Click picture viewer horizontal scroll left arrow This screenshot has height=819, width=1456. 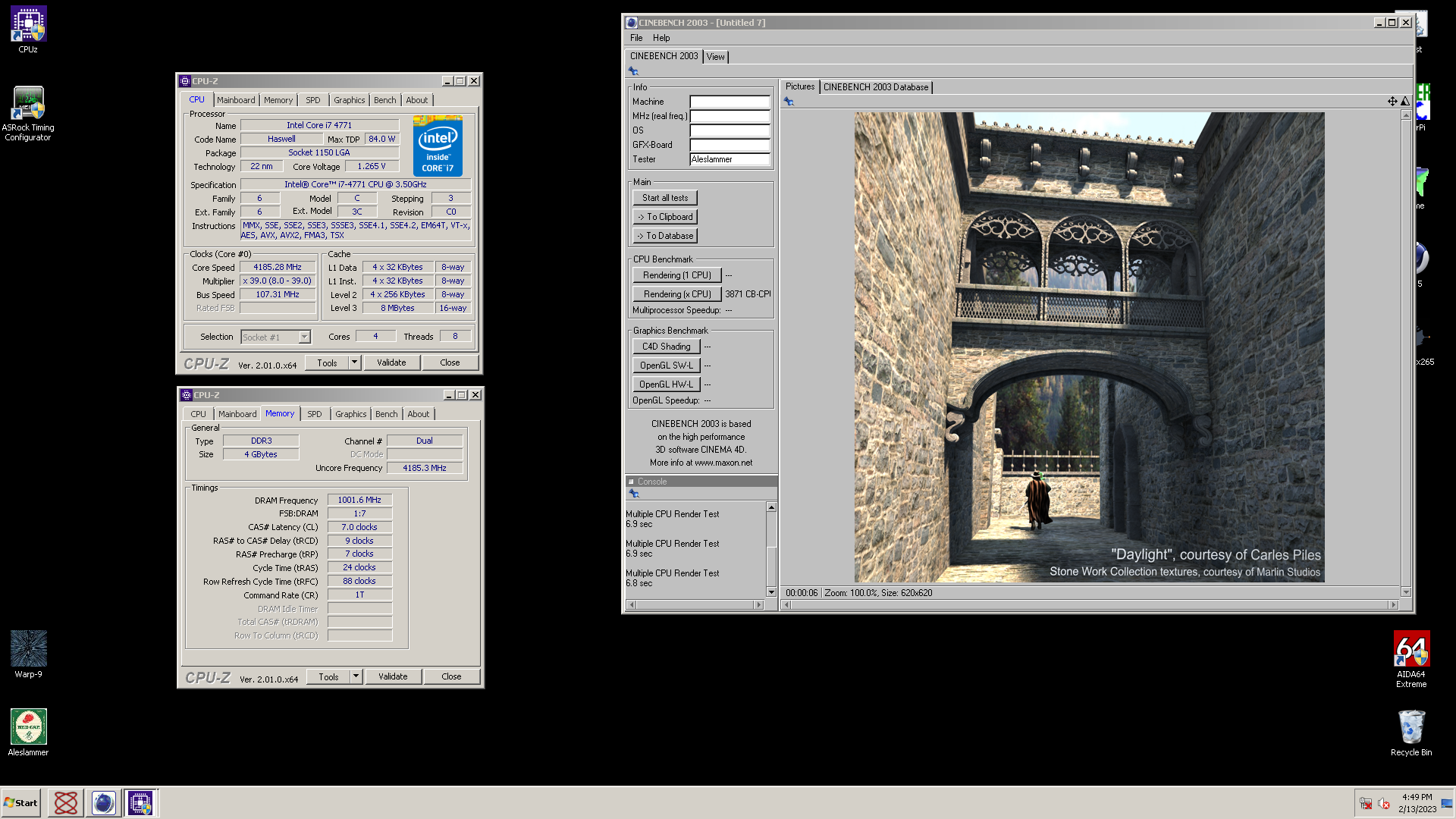coord(786,604)
